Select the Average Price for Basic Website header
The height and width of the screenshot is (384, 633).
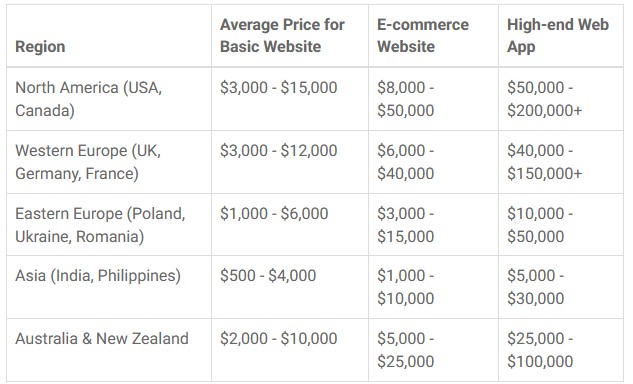[290, 36]
